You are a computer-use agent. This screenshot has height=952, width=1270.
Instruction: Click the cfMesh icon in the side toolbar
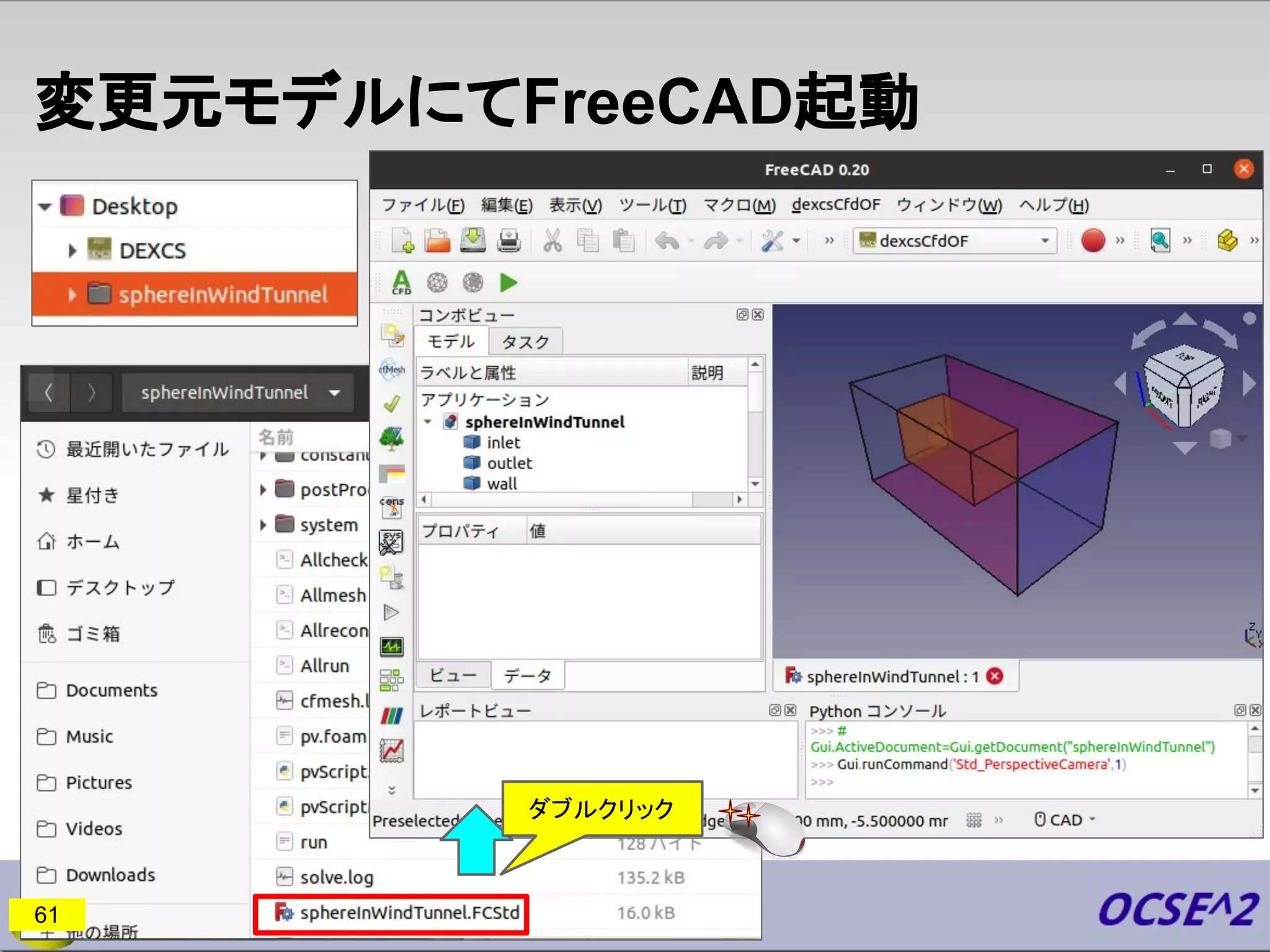(391, 370)
